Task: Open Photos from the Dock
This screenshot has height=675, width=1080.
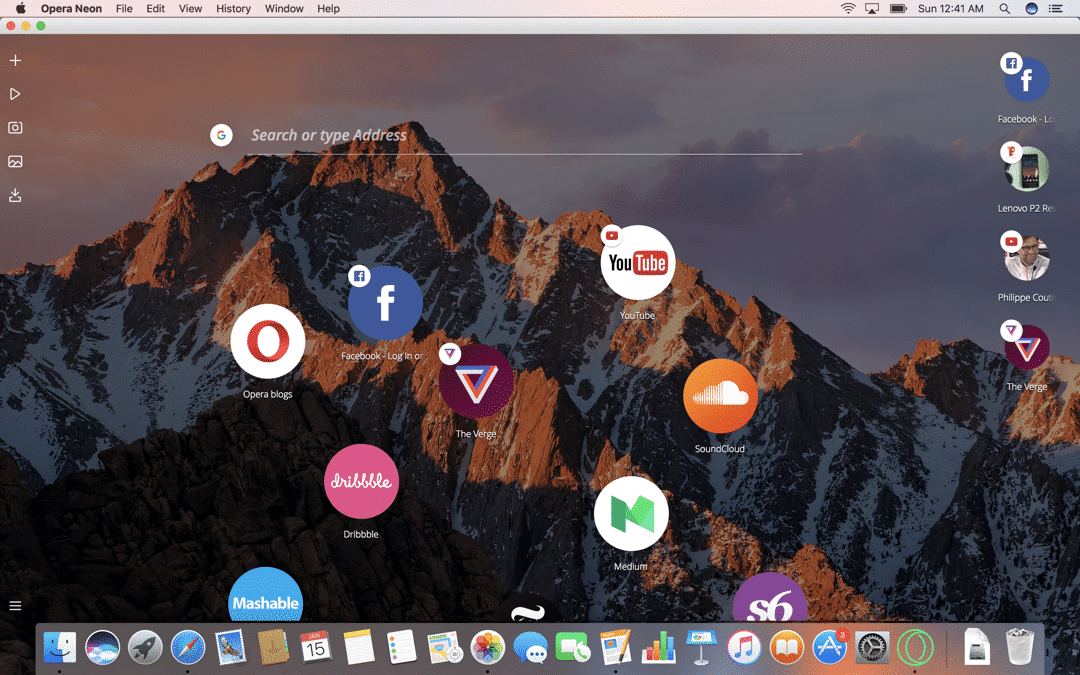Action: click(488, 647)
